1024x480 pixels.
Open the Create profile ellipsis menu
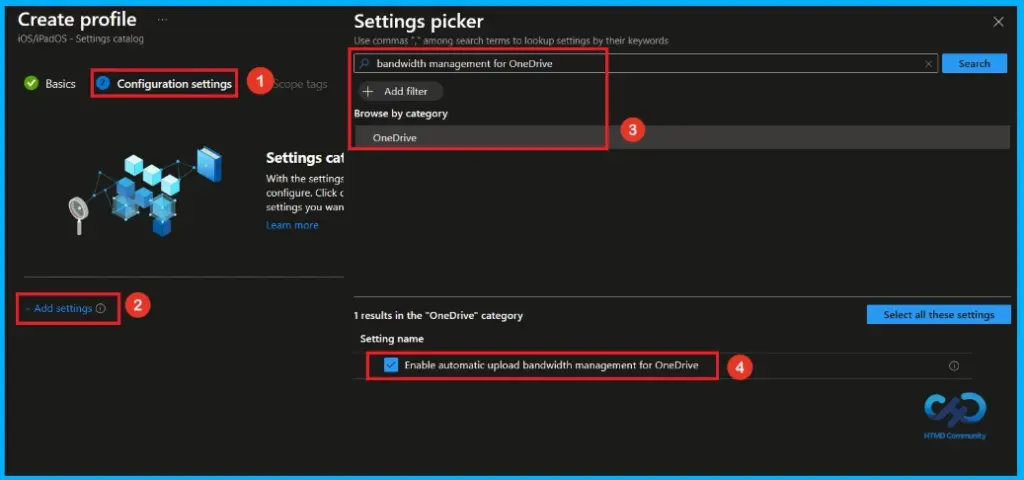click(x=163, y=20)
